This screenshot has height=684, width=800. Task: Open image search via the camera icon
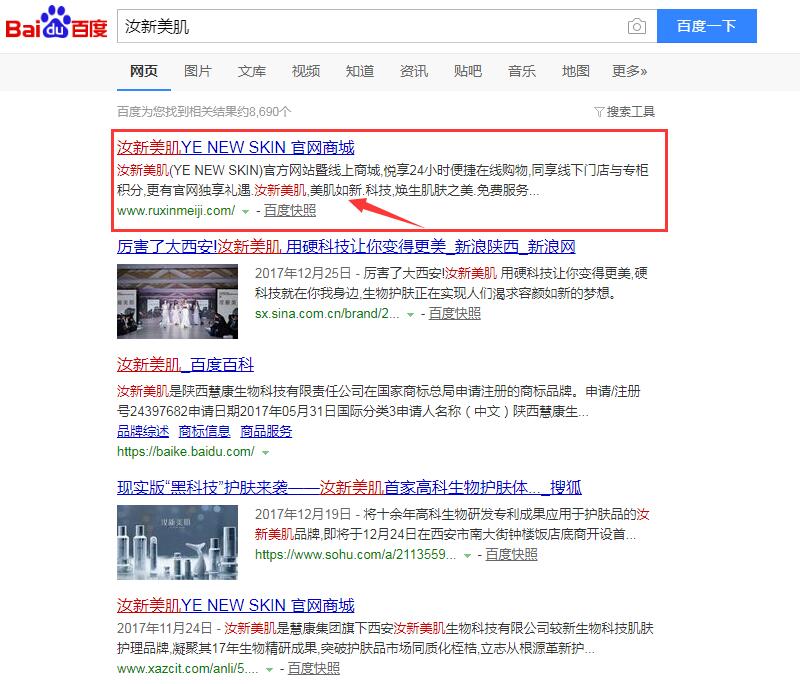click(637, 25)
